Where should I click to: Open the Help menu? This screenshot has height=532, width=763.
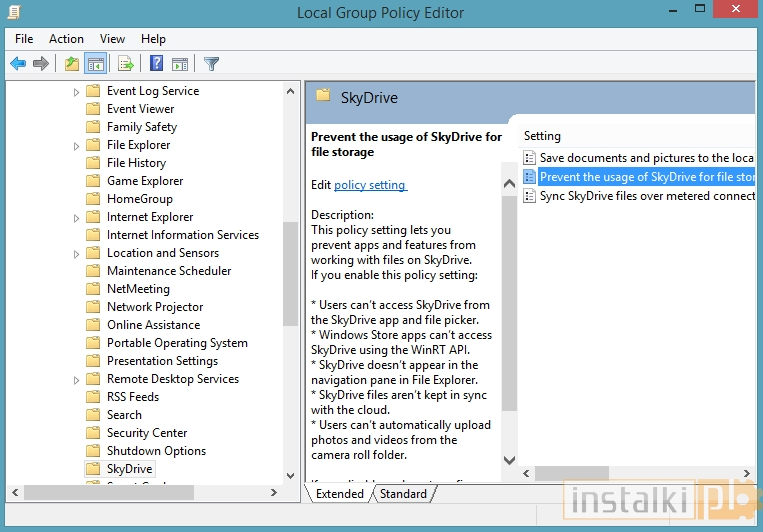[x=153, y=39]
